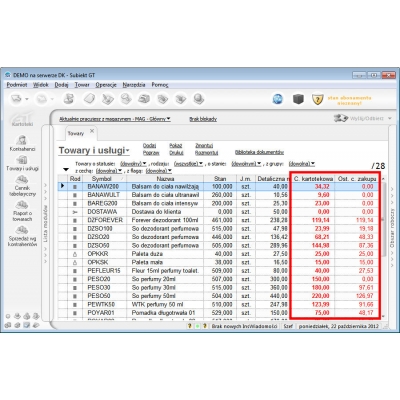Click the table vertical scrollbar

[x=383, y=247]
